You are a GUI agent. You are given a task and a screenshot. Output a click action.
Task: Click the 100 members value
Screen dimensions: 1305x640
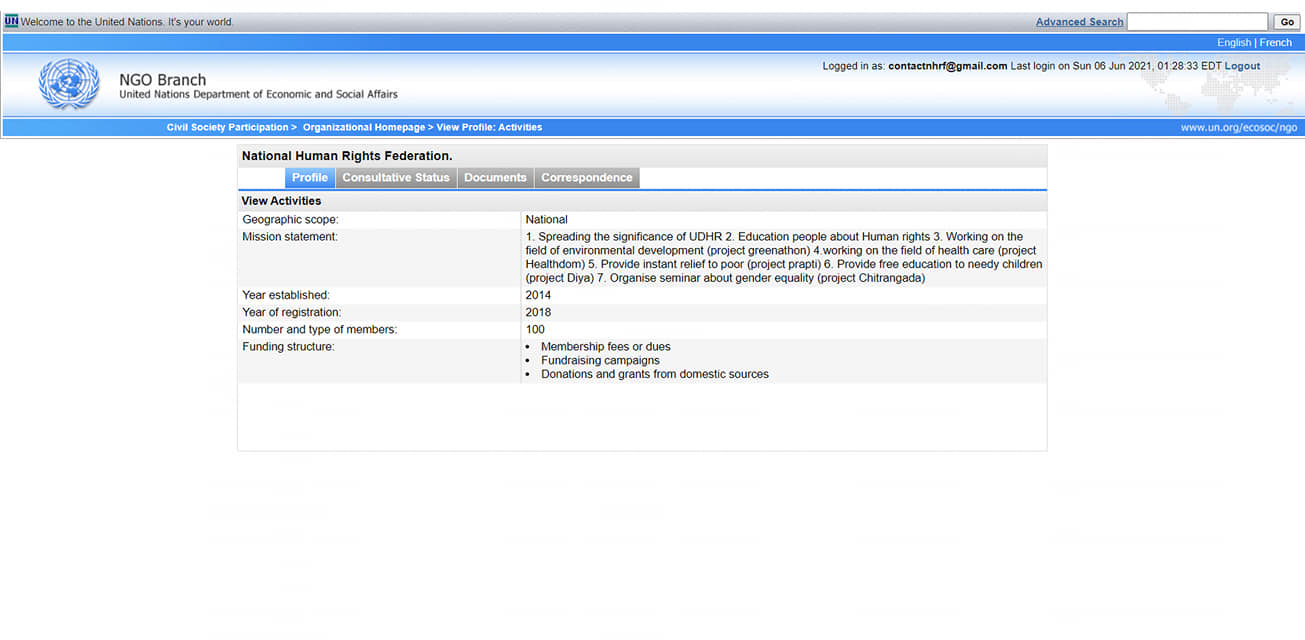(x=535, y=330)
